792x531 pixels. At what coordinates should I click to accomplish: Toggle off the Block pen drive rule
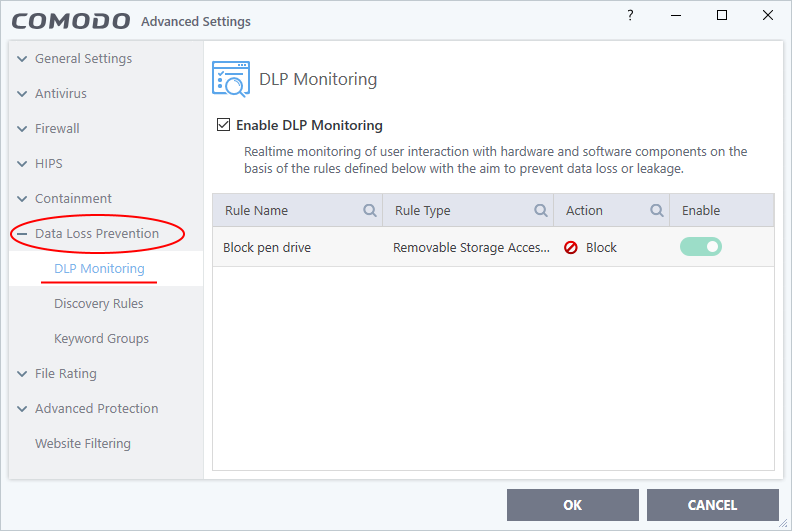coord(701,247)
